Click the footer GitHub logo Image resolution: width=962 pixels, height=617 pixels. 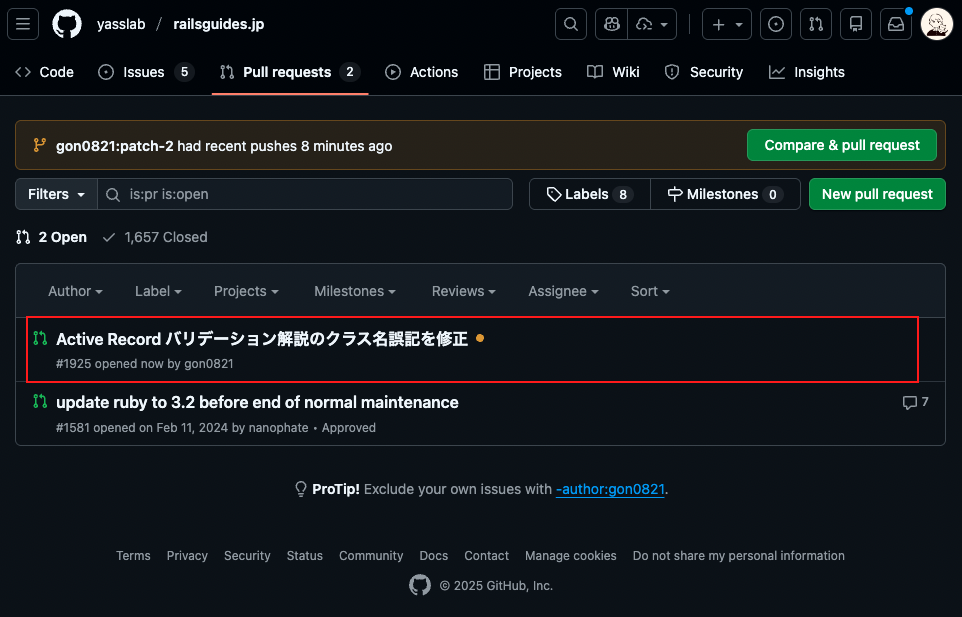click(420, 585)
